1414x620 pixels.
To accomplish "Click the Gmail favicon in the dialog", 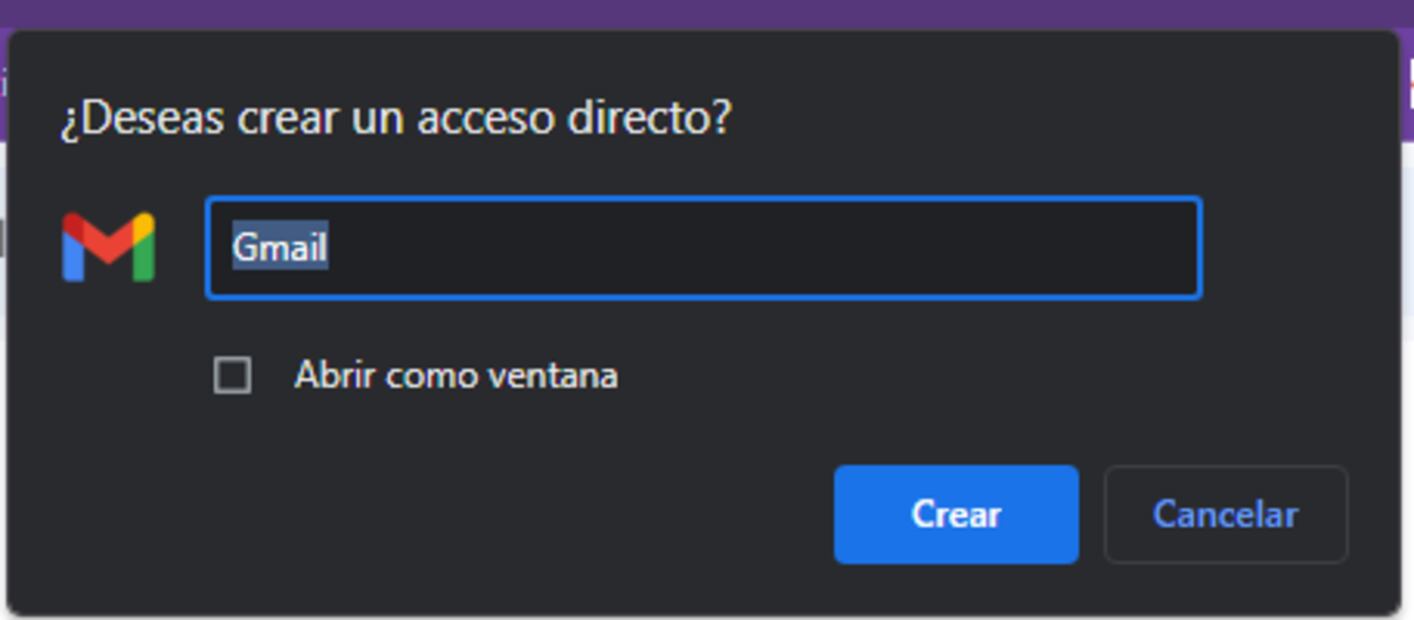I will [108, 247].
